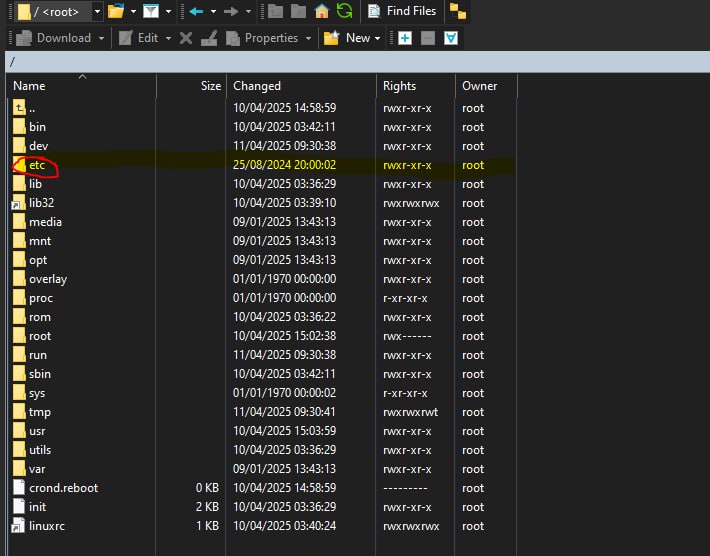The width and height of the screenshot is (710, 556).
Task: Sort by the Changed column header
Action: (x=302, y=86)
